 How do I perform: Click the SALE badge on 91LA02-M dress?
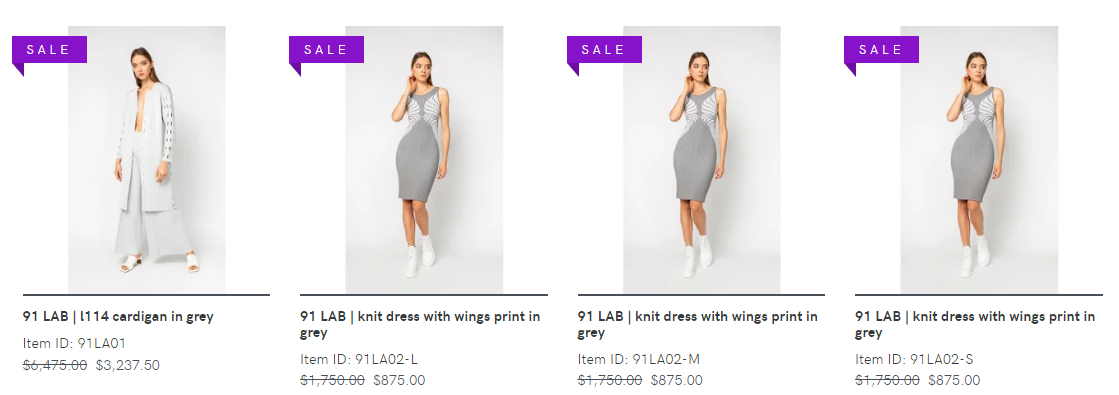click(604, 50)
